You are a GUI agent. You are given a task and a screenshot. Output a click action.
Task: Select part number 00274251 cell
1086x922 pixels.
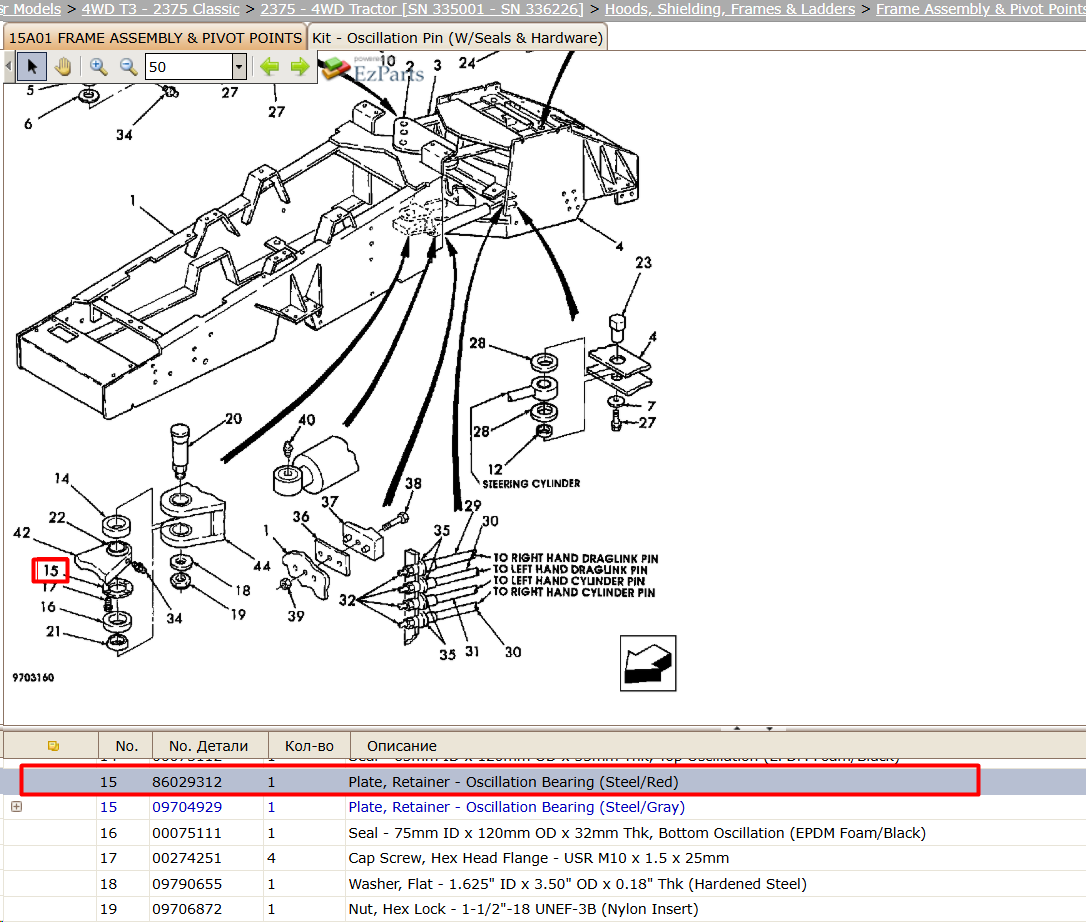coord(187,858)
